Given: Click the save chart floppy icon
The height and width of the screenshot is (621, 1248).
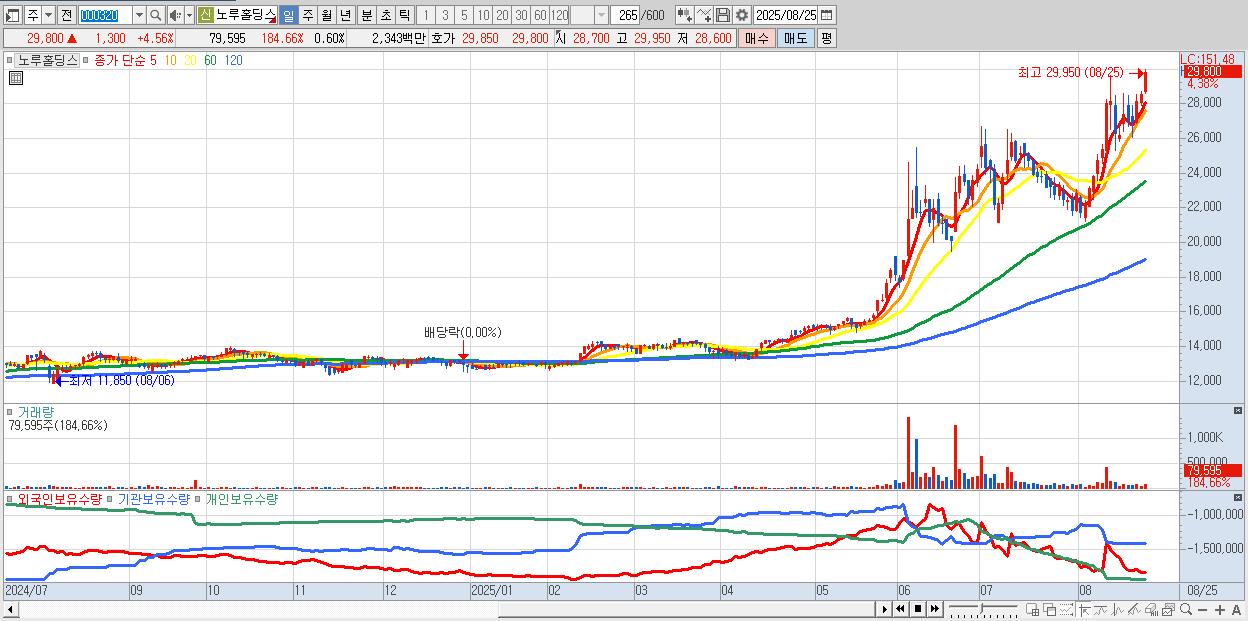Looking at the screenshot, I should click(723, 15).
